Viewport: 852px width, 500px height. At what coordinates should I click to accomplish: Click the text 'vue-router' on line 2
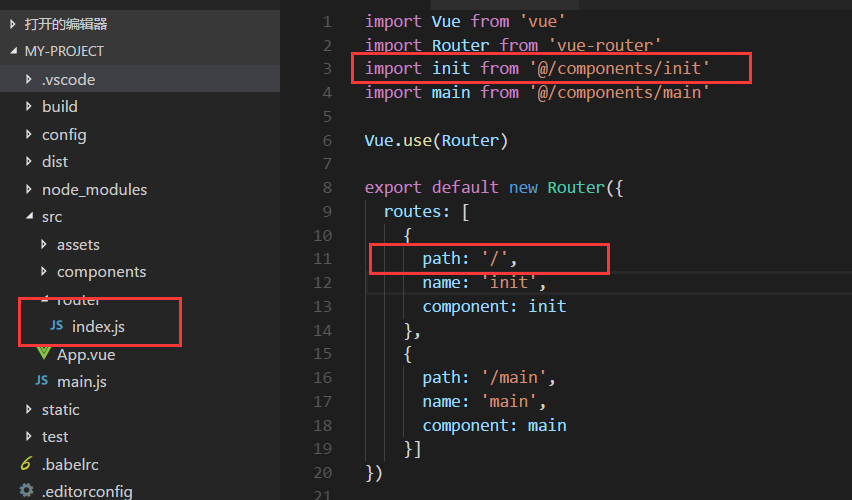coord(605,45)
